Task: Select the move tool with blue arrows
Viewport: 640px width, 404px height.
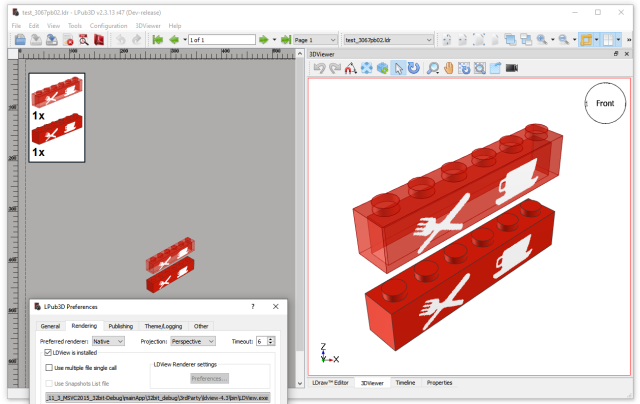Action: click(367, 68)
